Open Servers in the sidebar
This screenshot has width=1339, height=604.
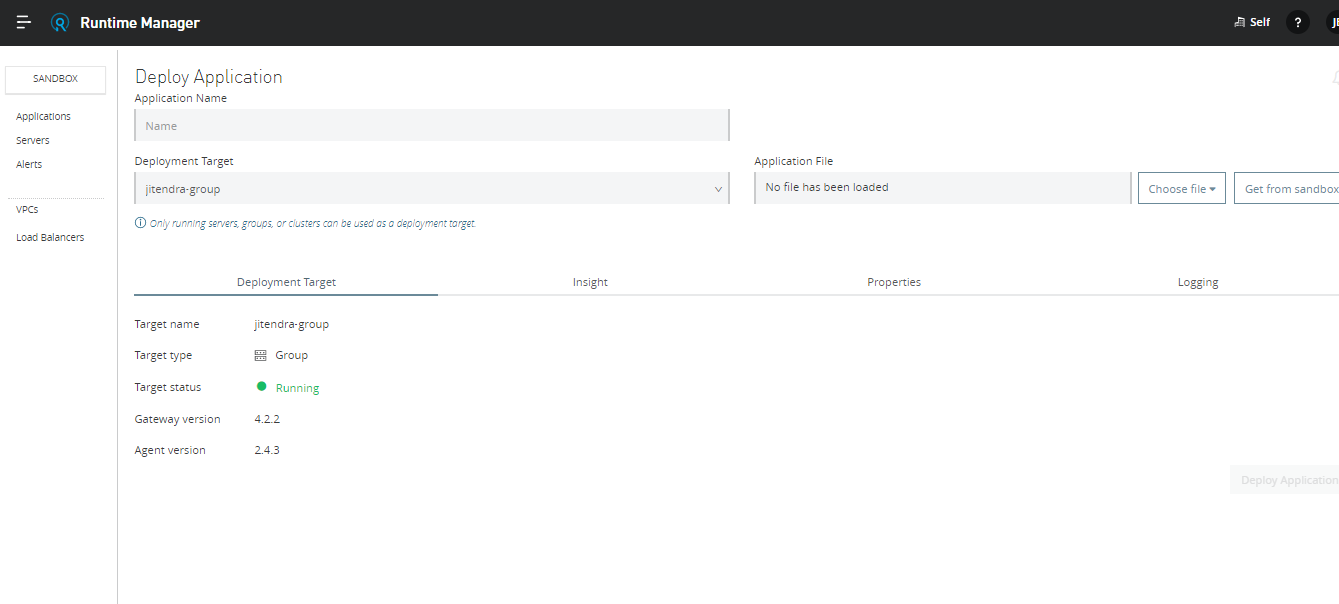[33, 140]
